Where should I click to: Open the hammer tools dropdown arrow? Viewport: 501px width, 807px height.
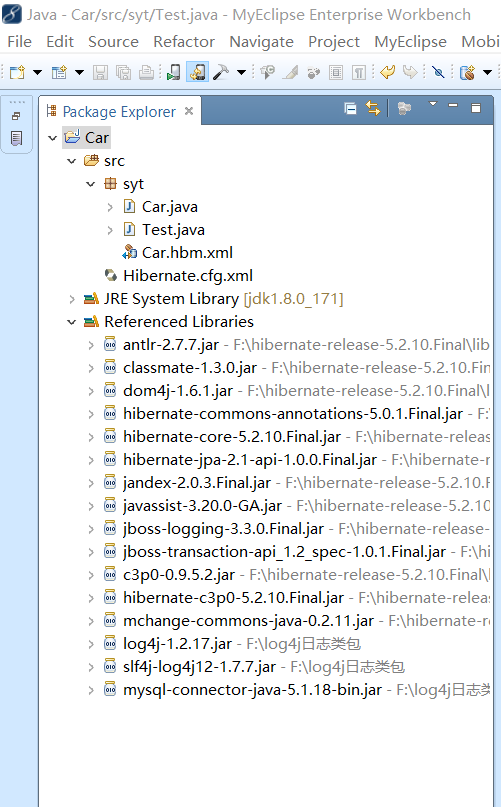coord(241,73)
